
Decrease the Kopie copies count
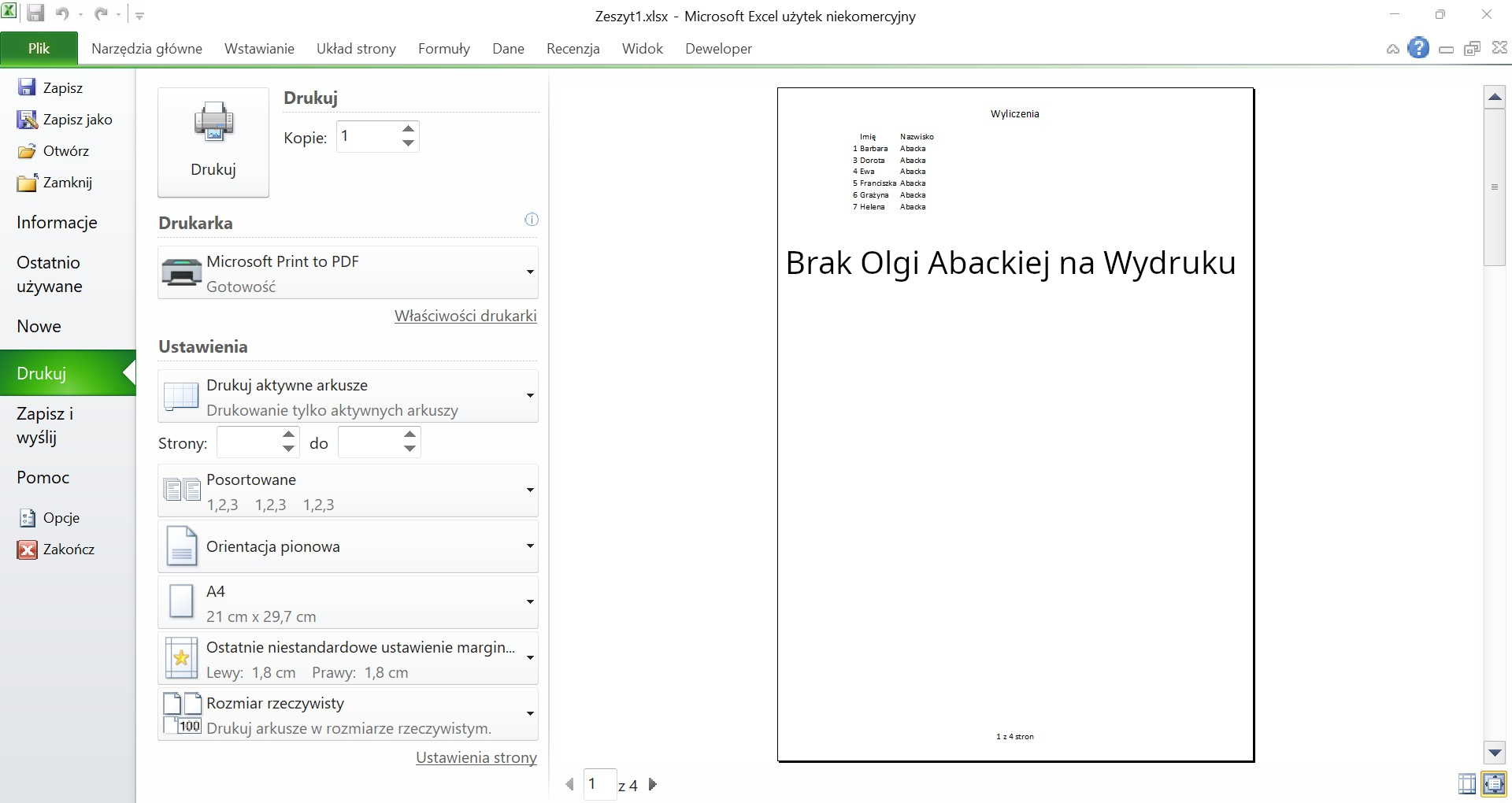coord(408,143)
